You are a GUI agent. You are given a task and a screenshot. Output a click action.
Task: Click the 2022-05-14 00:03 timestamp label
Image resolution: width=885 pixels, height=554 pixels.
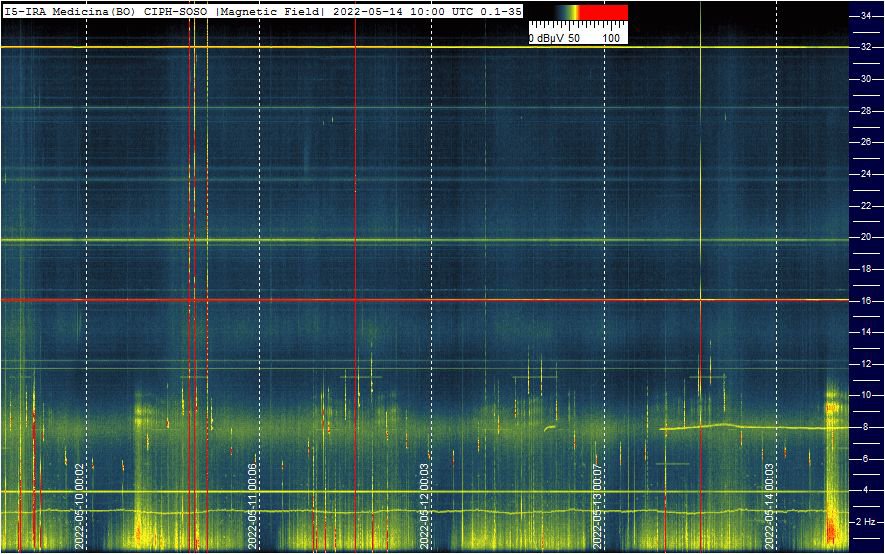770,507
